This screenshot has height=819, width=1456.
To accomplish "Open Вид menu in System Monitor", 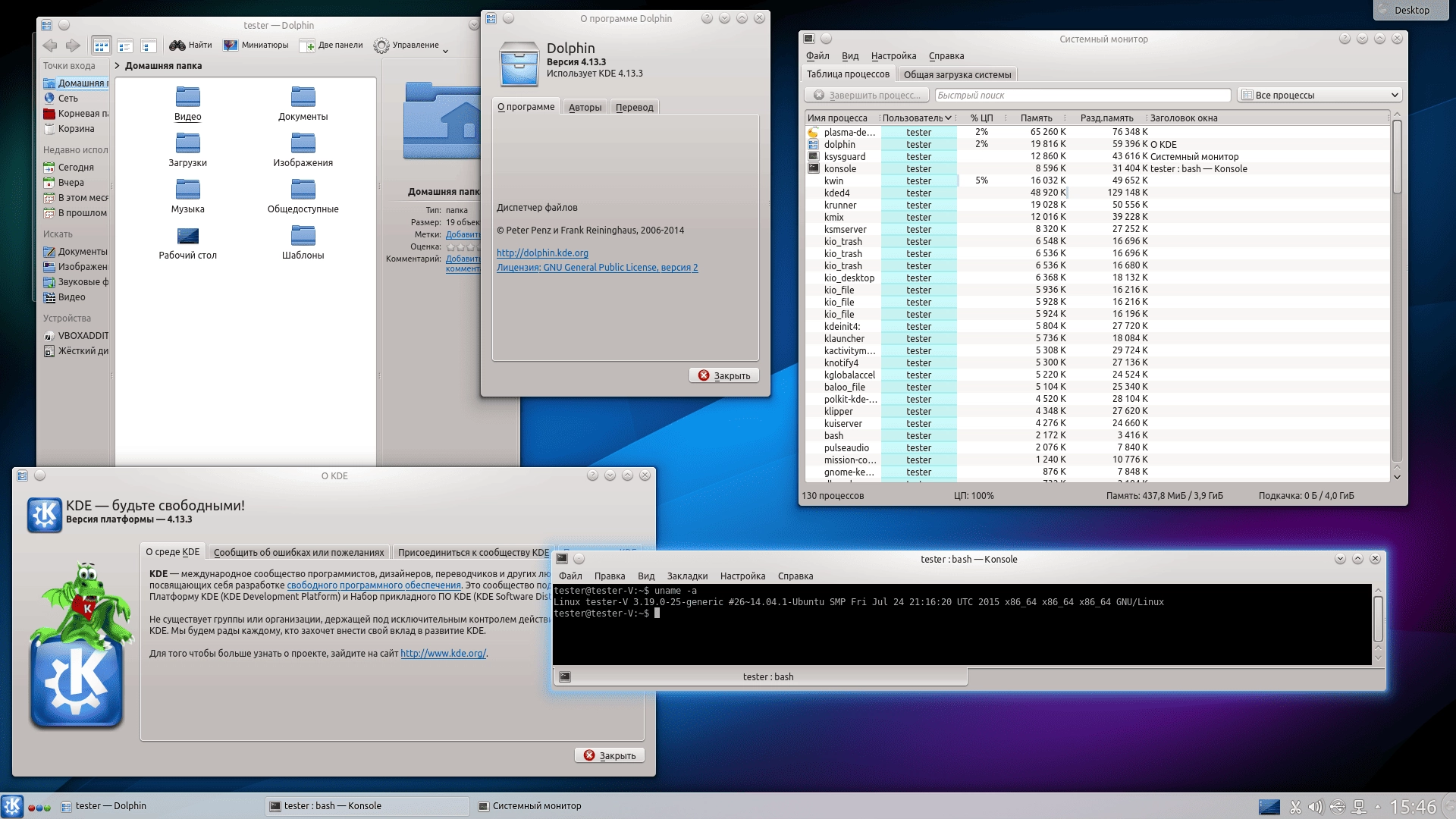I will [x=850, y=56].
